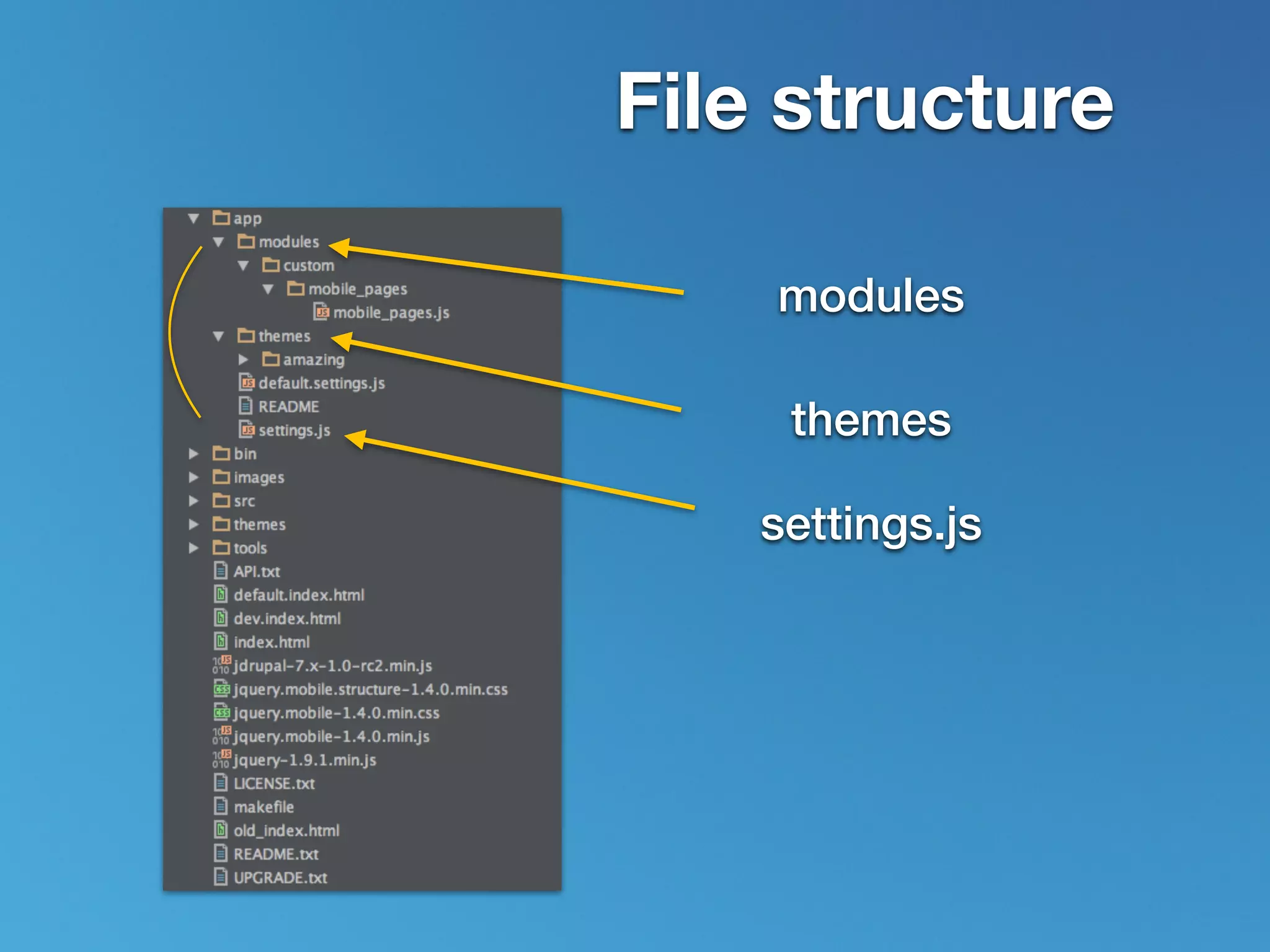Select the mobile_pages folder name
This screenshot has height=952, width=1270.
(358, 289)
